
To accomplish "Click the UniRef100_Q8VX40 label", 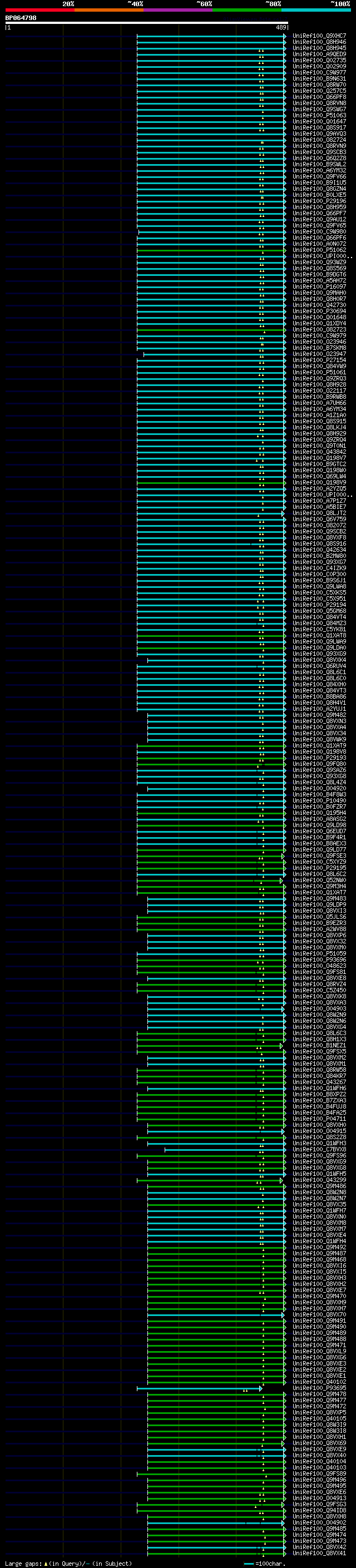I will (319, 1455).
